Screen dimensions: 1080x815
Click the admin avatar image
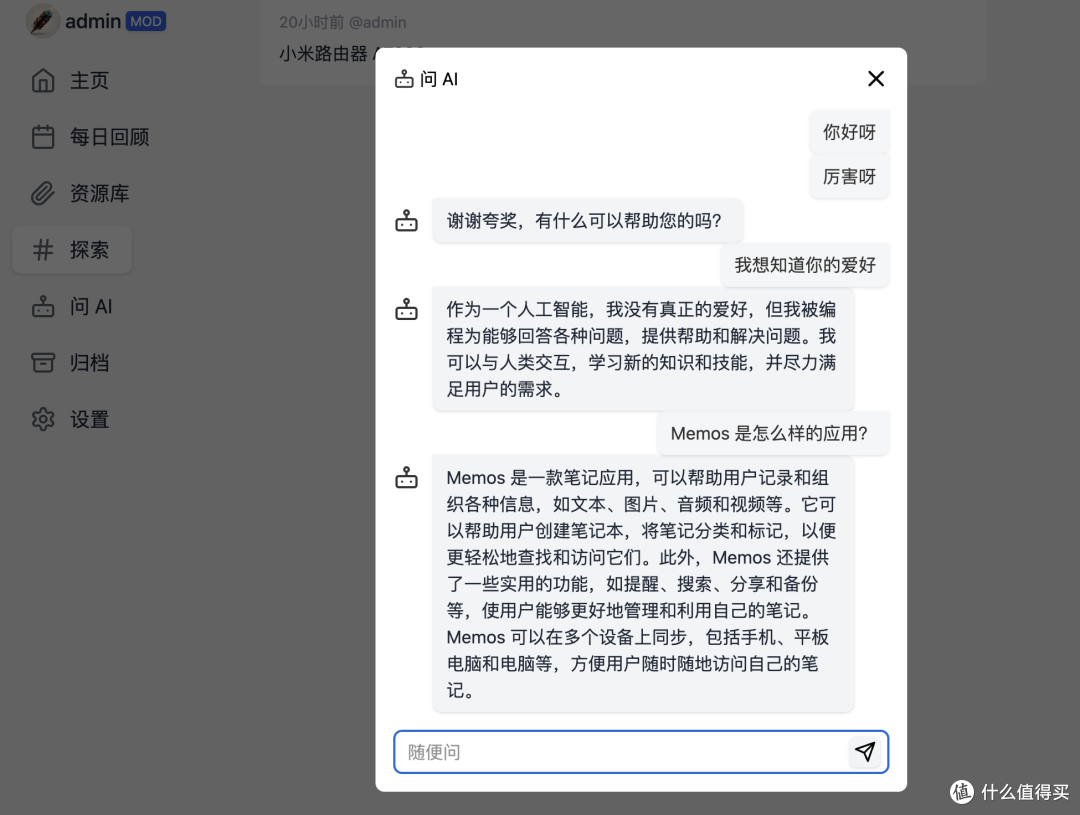click(43, 21)
